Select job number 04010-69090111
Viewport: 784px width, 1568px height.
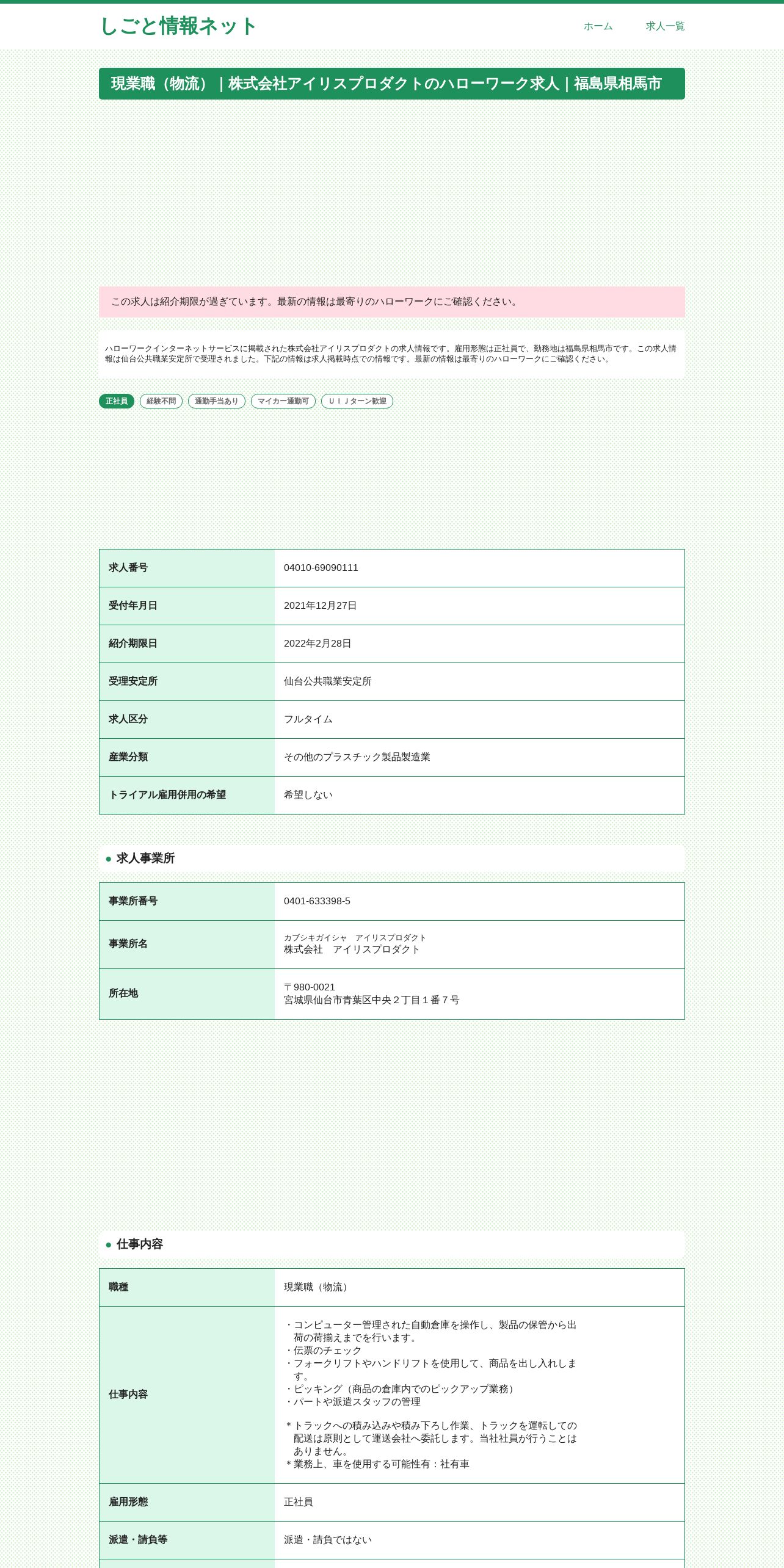321,568
